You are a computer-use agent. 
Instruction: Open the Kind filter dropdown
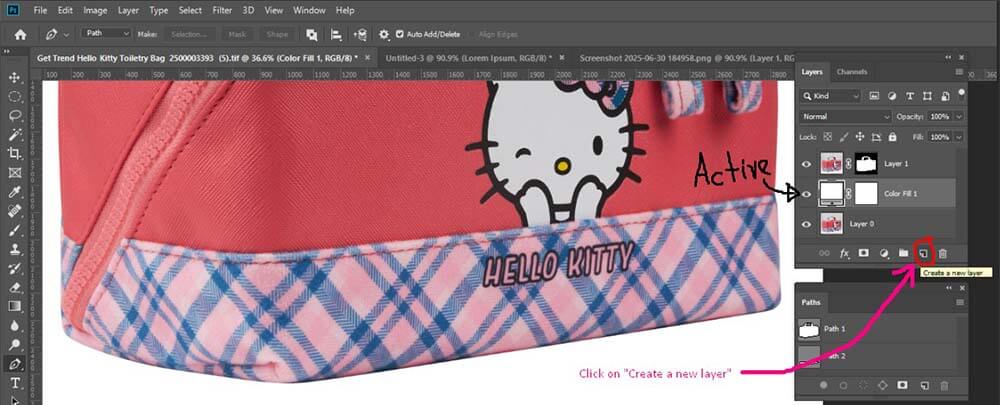click(x=831, y=96)
